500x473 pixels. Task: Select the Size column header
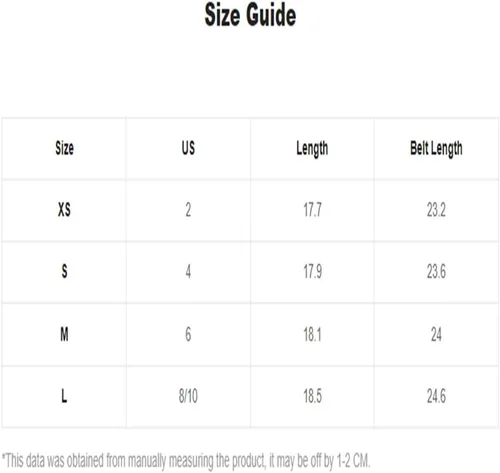(64, 148)
